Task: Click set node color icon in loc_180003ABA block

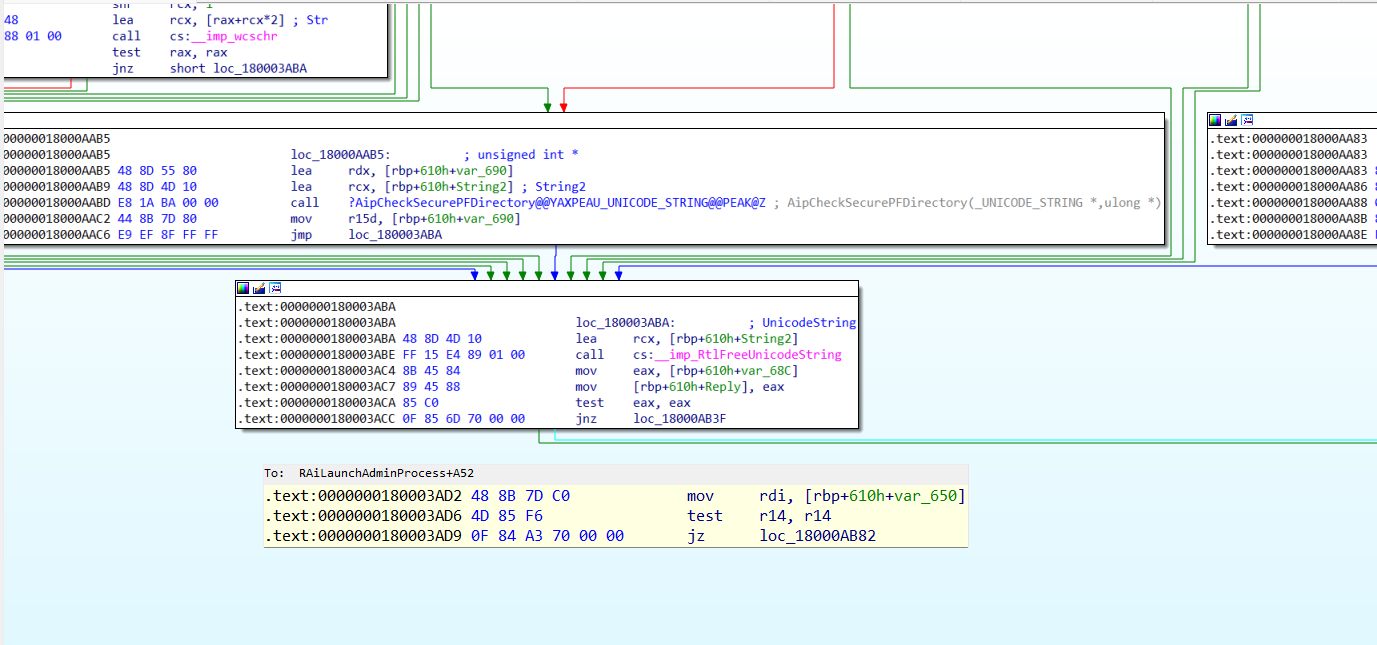Action: click(x=243, y=288)
